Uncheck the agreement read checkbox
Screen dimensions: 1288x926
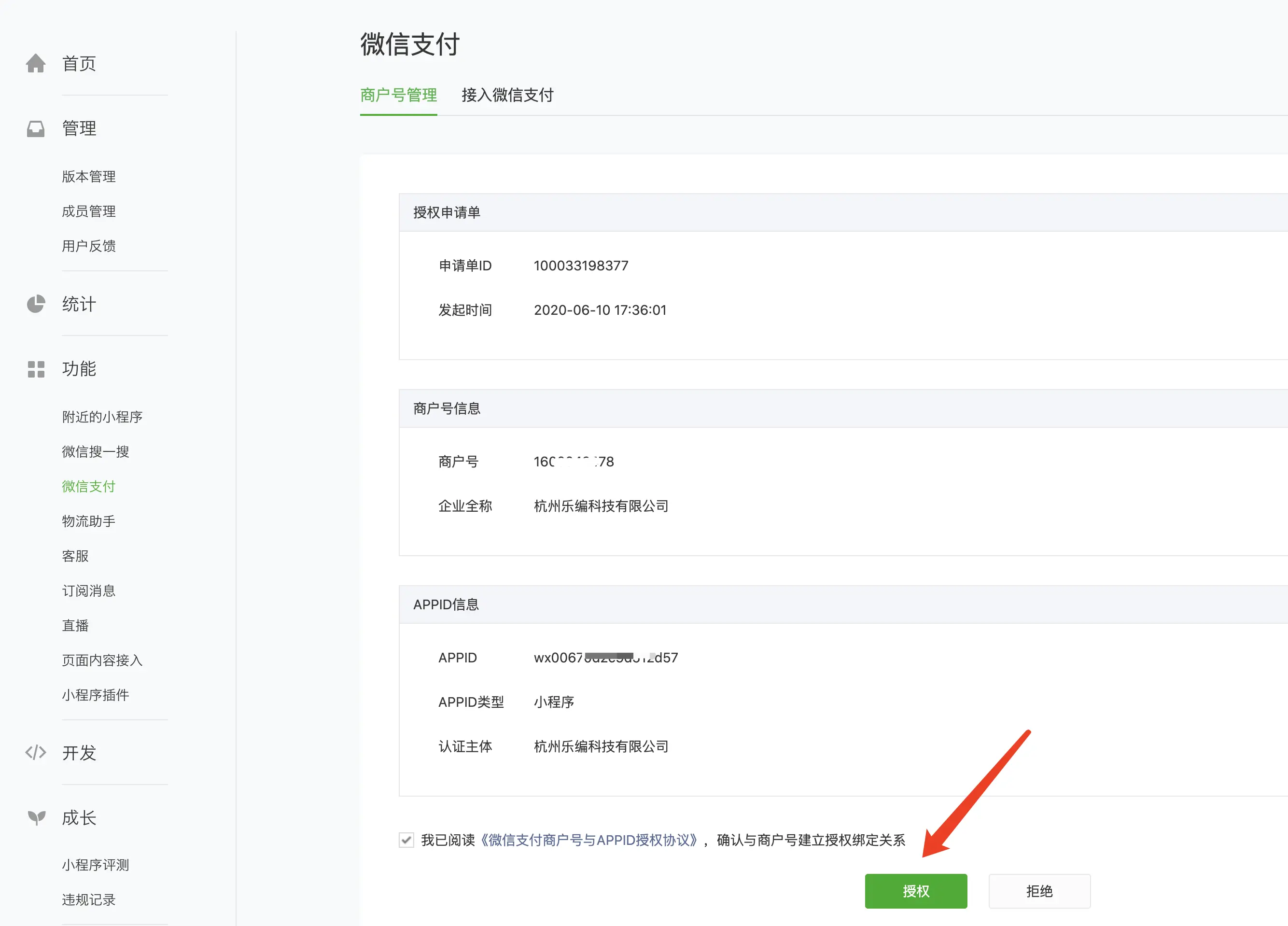click(406, 840)
